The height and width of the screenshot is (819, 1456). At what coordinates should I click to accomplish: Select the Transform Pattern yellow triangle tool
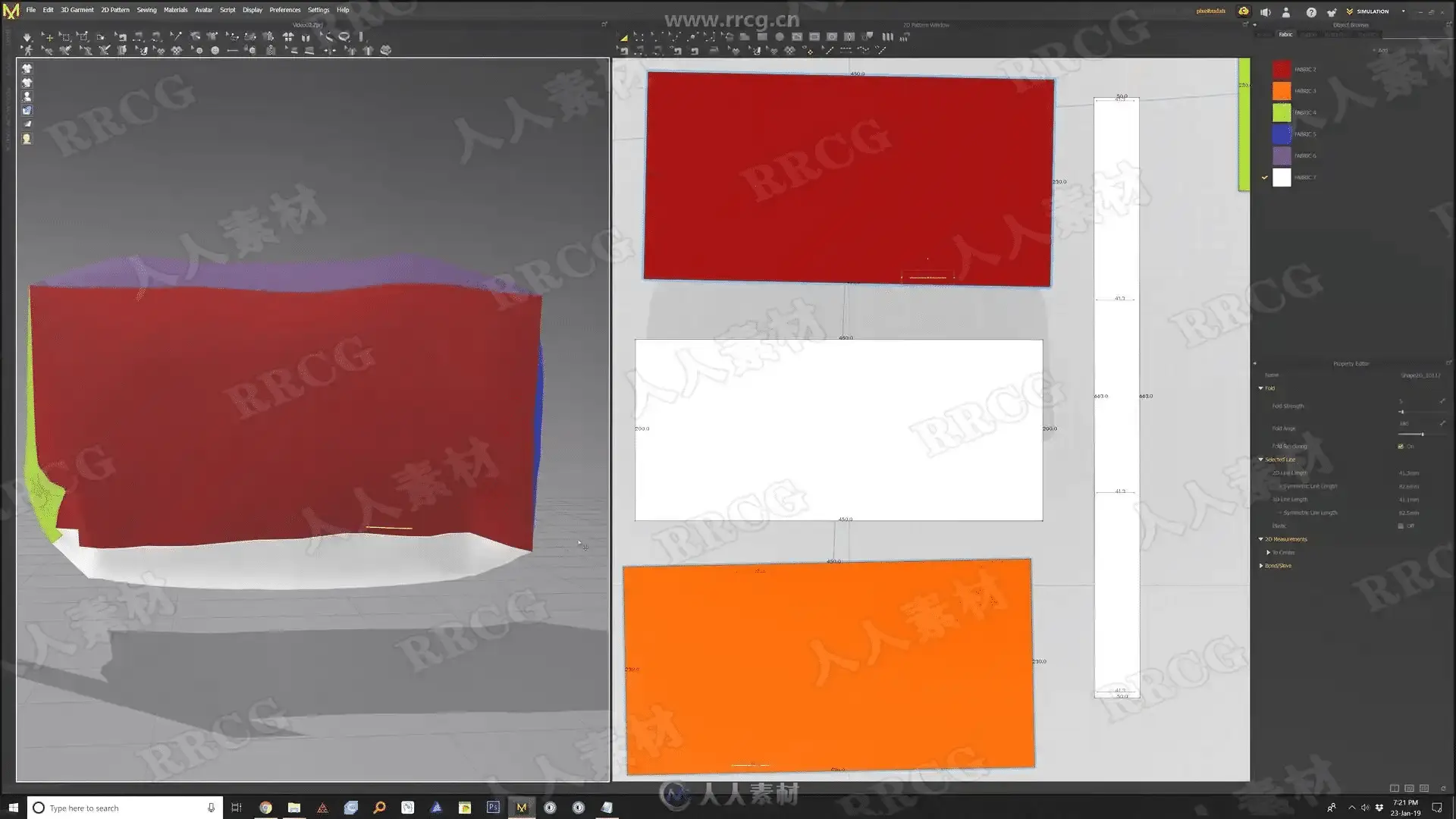pyautogui.click(x=623, y=36)
